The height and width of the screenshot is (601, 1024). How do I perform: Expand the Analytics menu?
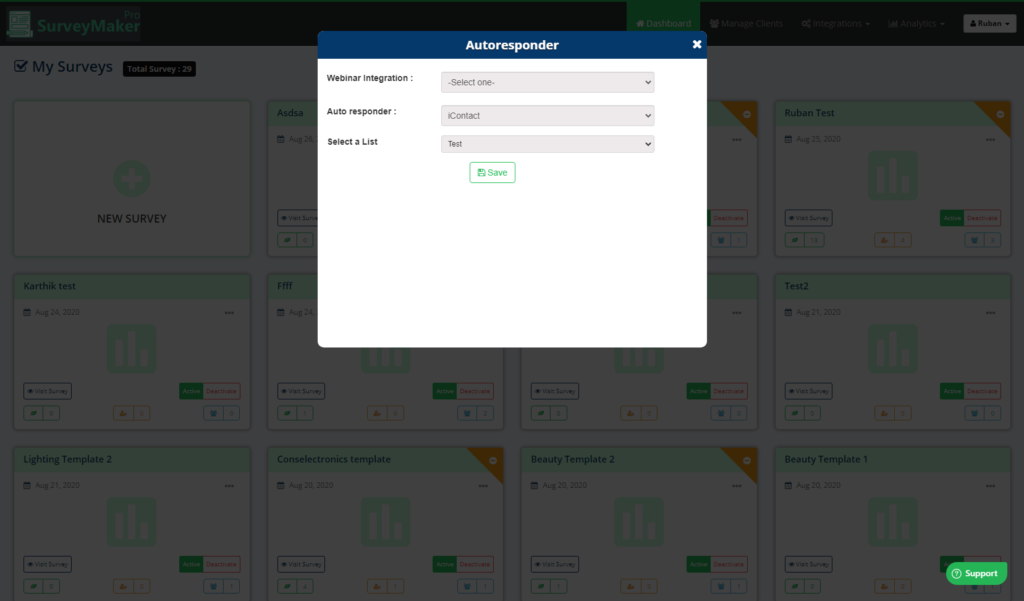point(916,24)
